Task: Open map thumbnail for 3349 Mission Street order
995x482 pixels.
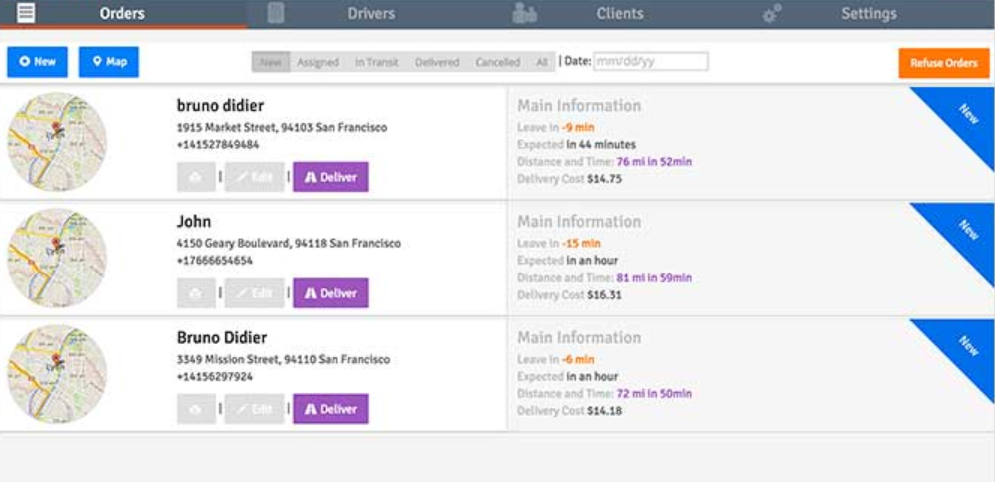Action: click(57, 374)
